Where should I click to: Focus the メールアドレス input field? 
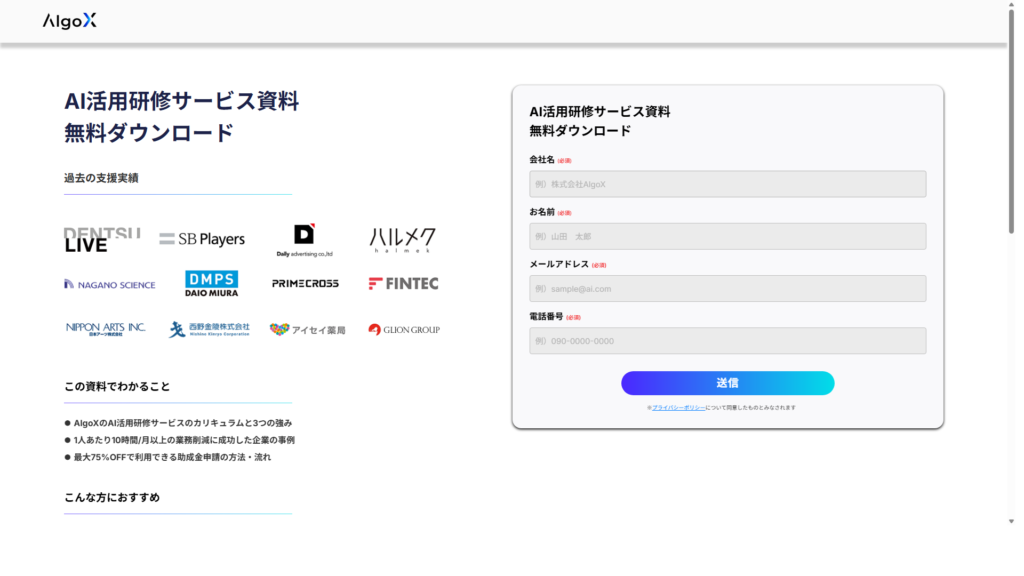tap(727, 288)
